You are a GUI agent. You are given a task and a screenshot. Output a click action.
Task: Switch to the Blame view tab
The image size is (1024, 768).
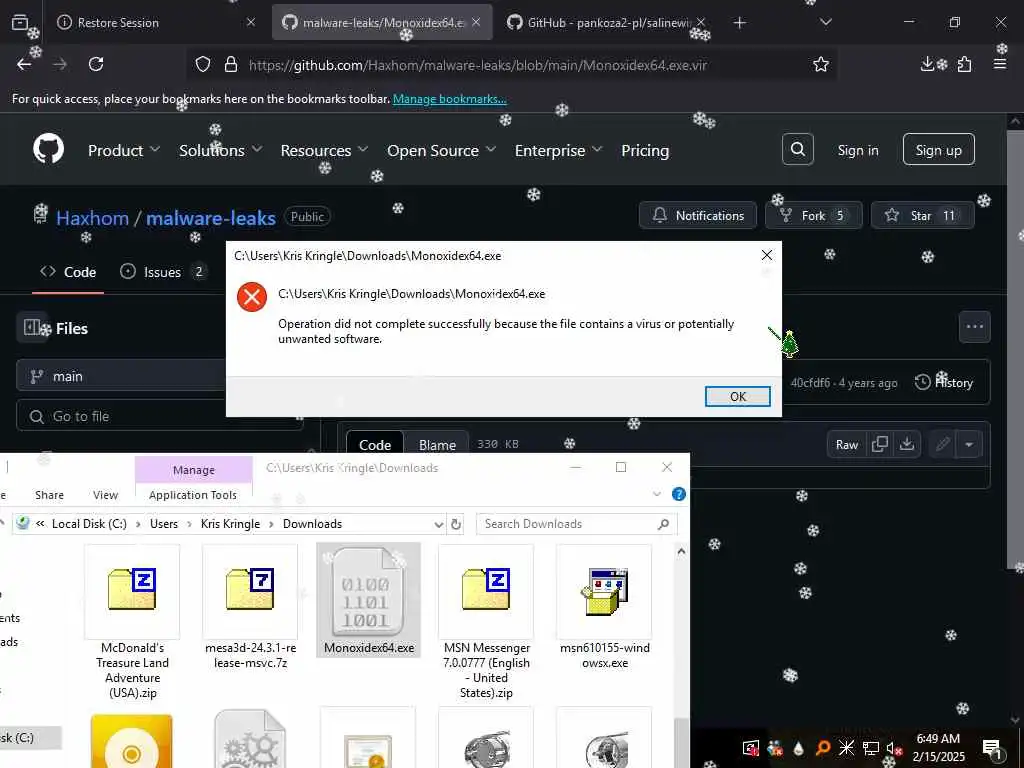tap(437, 445)
